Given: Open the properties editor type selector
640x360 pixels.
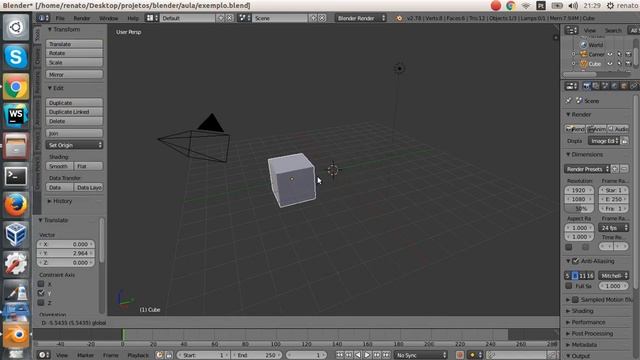Looking at the screenshot, I should [571, 86].
